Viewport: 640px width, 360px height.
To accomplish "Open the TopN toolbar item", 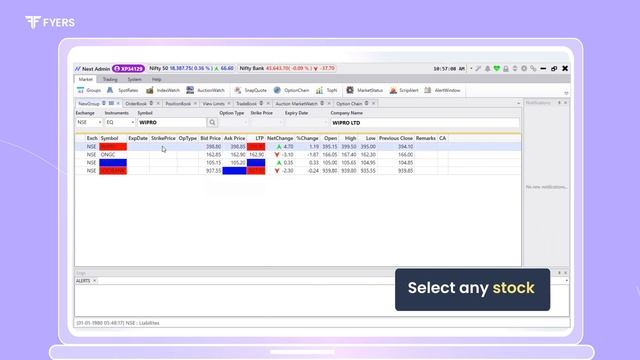I will coord(327,90).
